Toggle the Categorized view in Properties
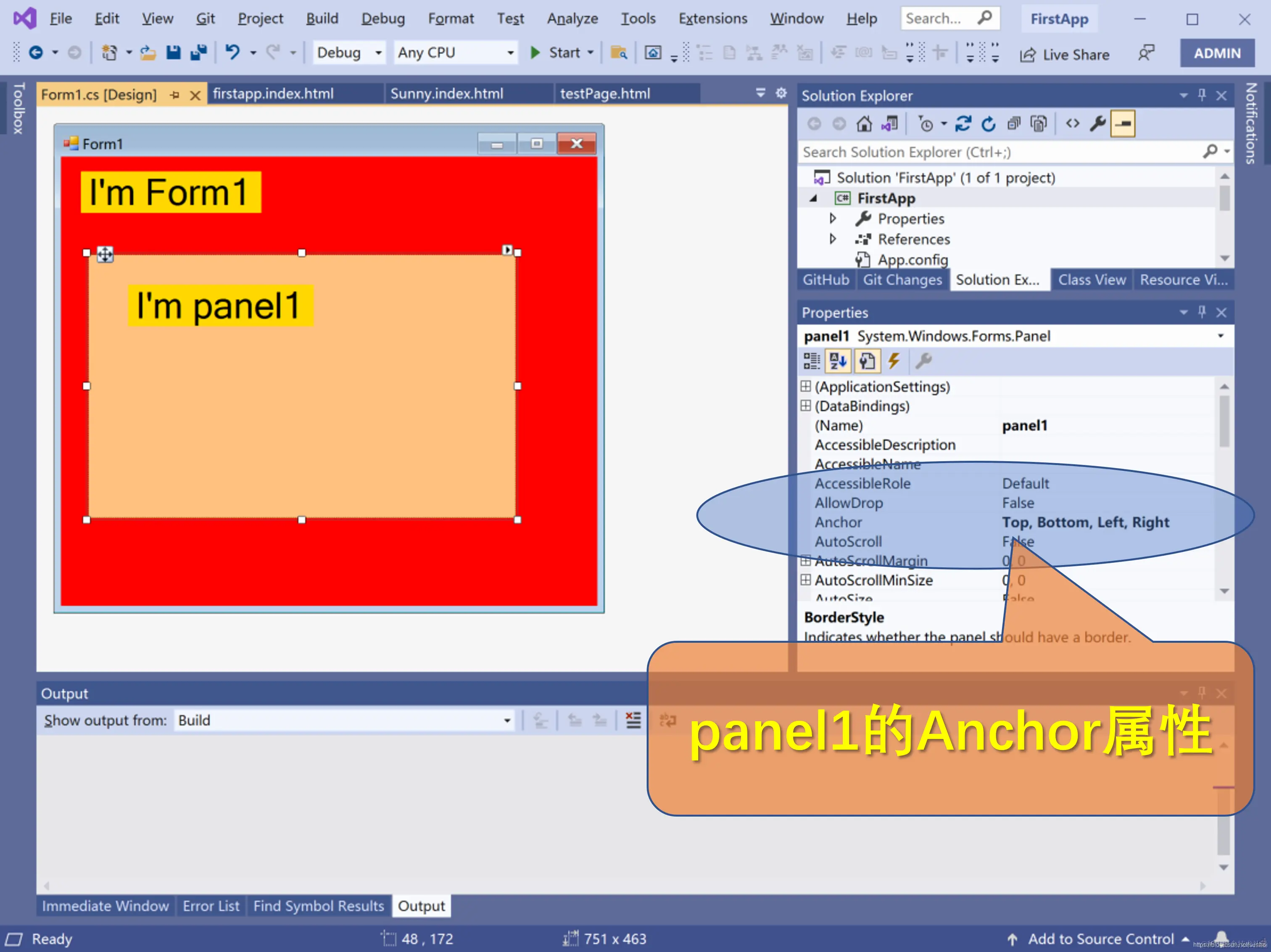The image size is (1271, 952). click(x=811, y=361)
